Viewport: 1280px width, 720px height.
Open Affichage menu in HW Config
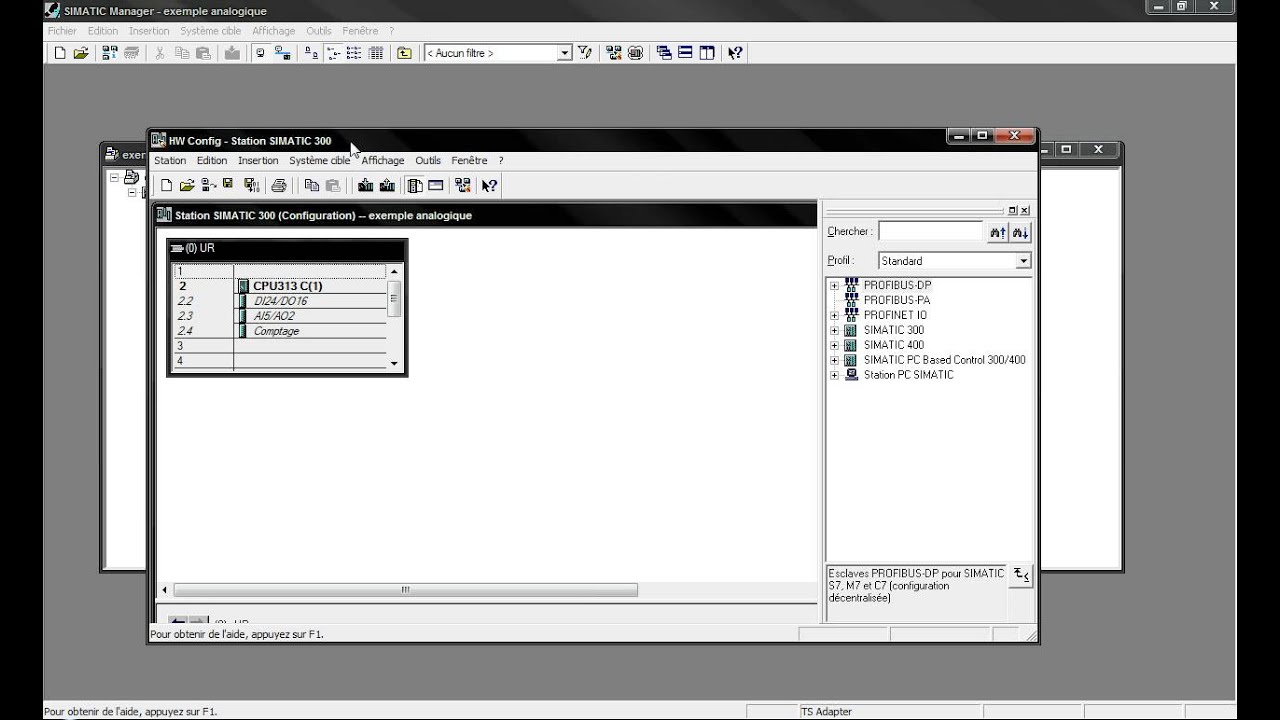click(x=383, y=160)
